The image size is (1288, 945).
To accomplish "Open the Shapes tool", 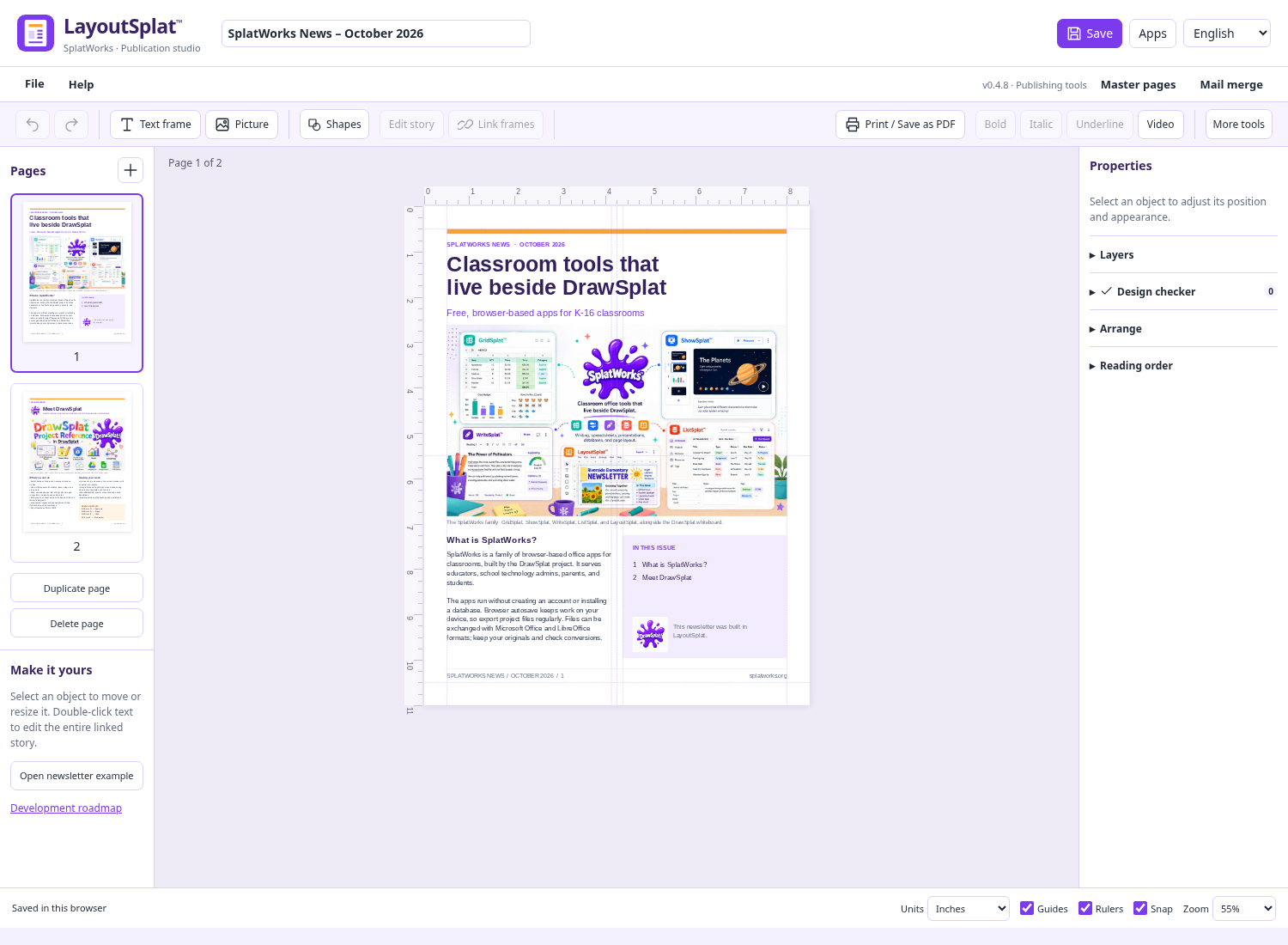I will coord(335,125).
